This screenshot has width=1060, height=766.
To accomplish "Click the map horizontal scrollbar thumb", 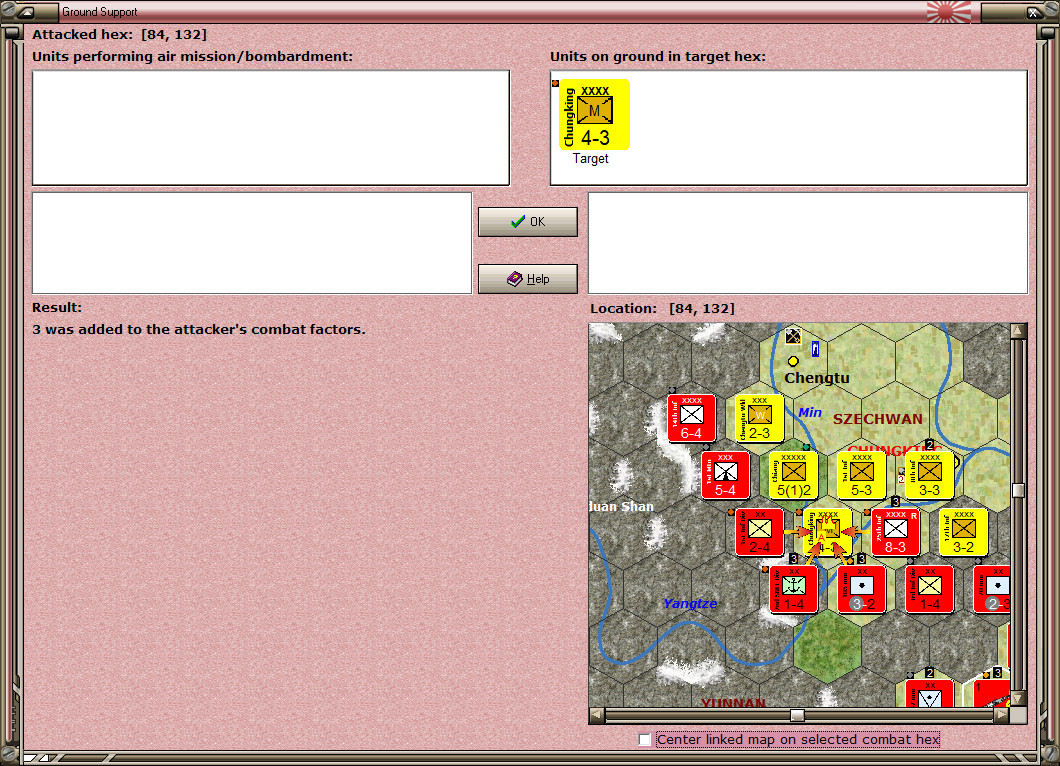I will (798, 715).
